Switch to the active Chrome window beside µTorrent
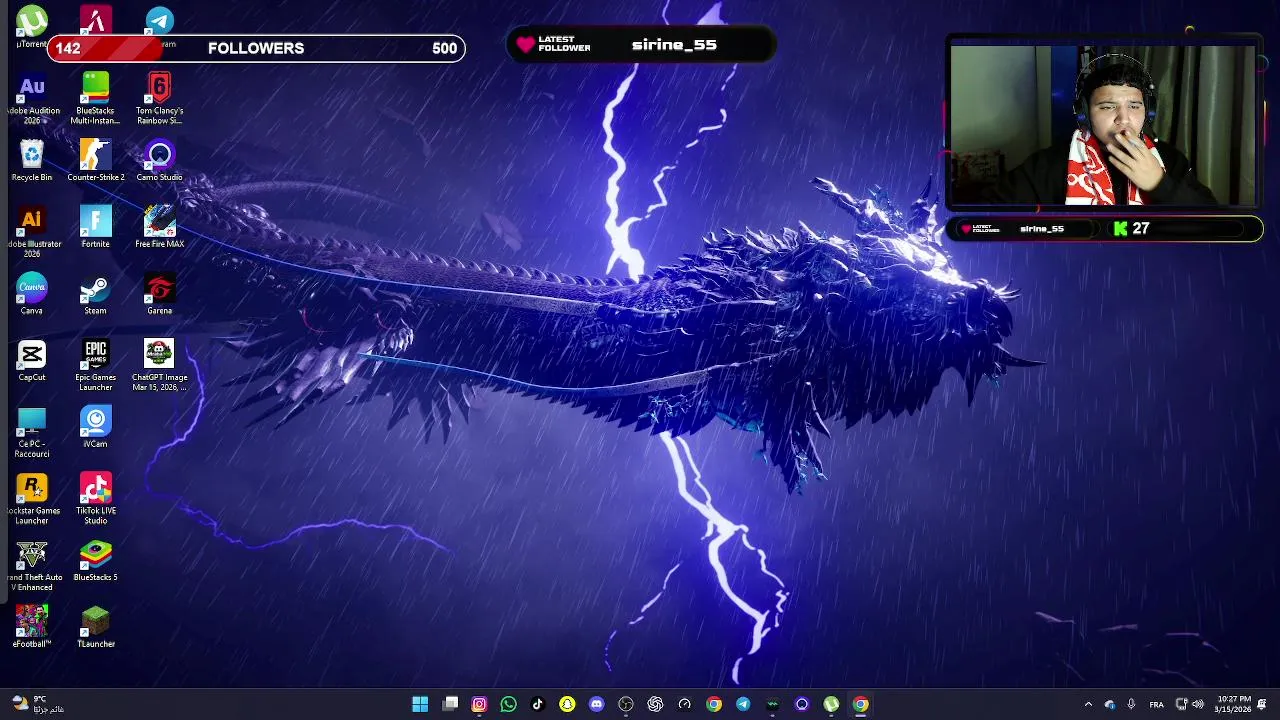 click(861, 704)
